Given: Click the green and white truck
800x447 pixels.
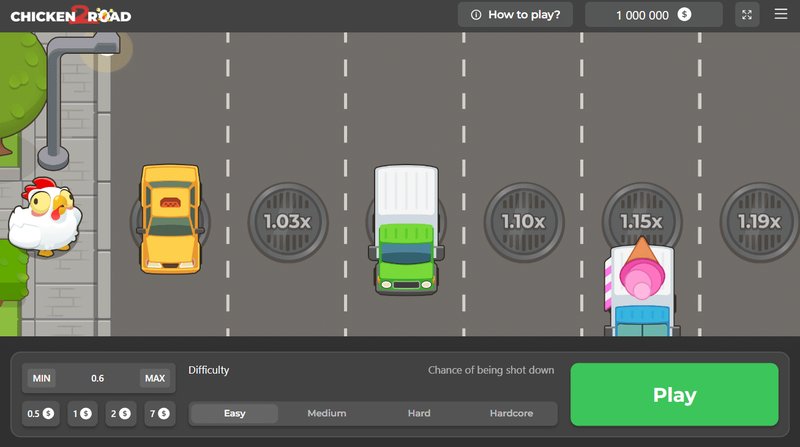Looking at the screenshot, I should tap(406, 229).
